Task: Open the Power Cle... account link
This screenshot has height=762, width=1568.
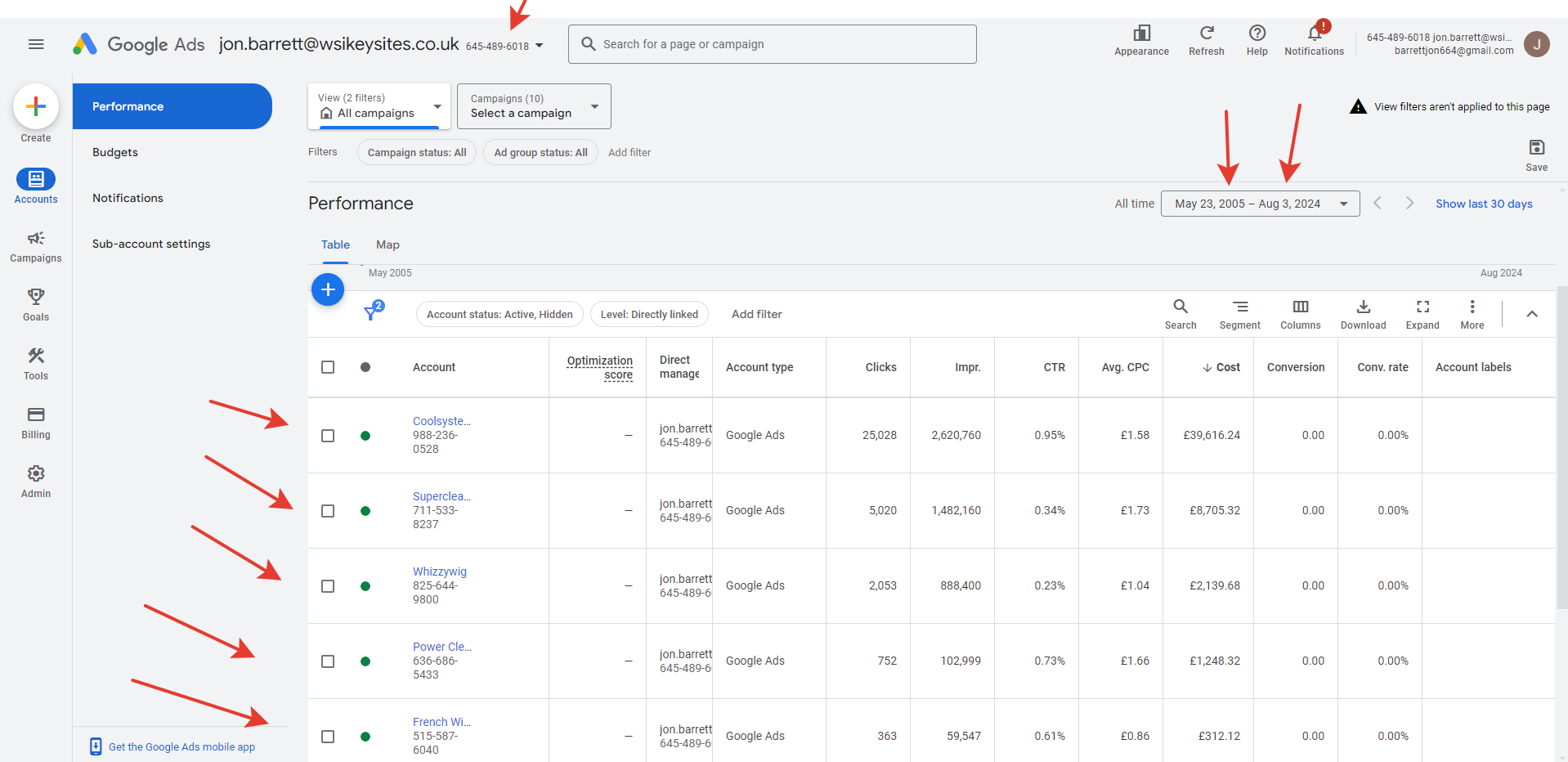Action: click(x=442, y=647)
